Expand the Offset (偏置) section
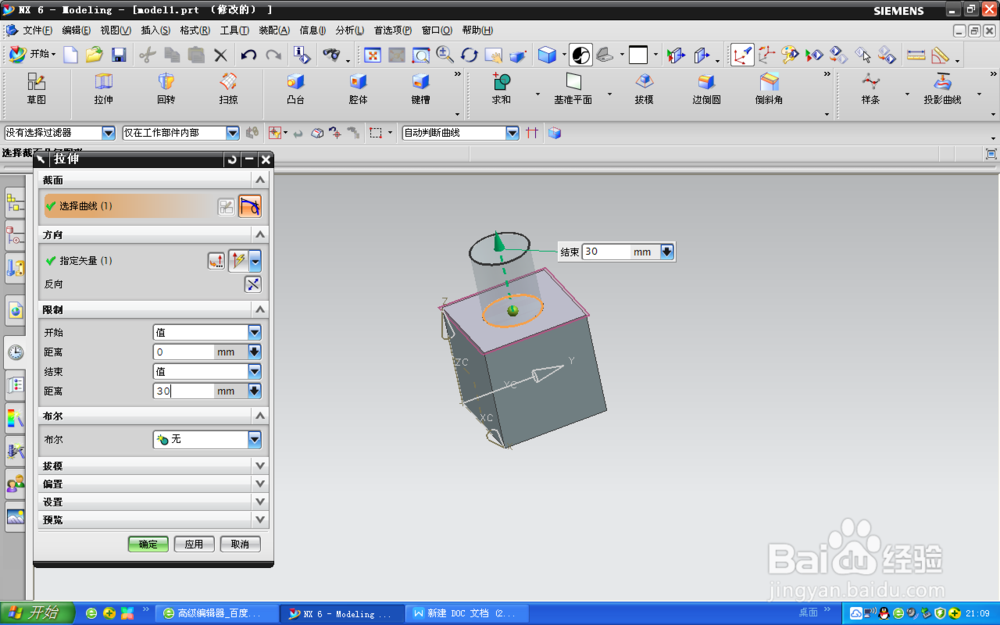The width and height of the screenshot is (1000, 625). 260,484
